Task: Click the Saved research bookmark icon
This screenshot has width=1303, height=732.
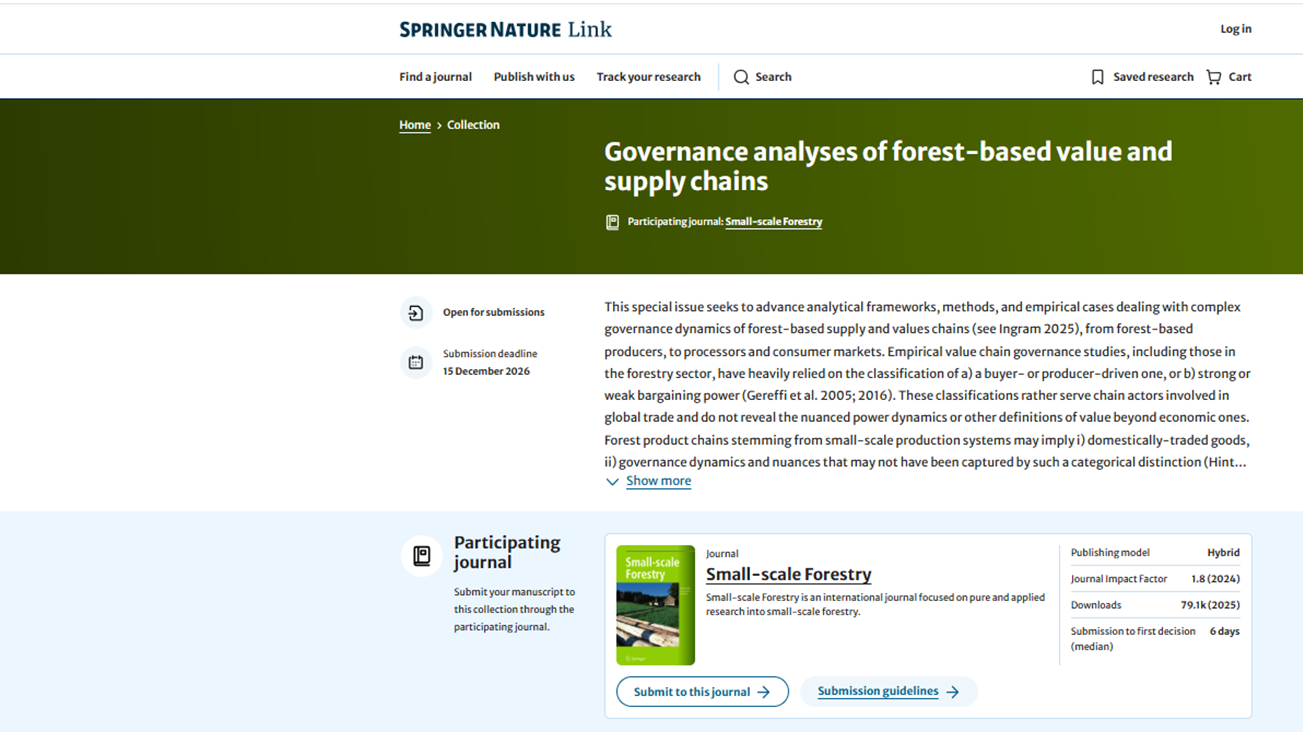Action: (1097, 77)
